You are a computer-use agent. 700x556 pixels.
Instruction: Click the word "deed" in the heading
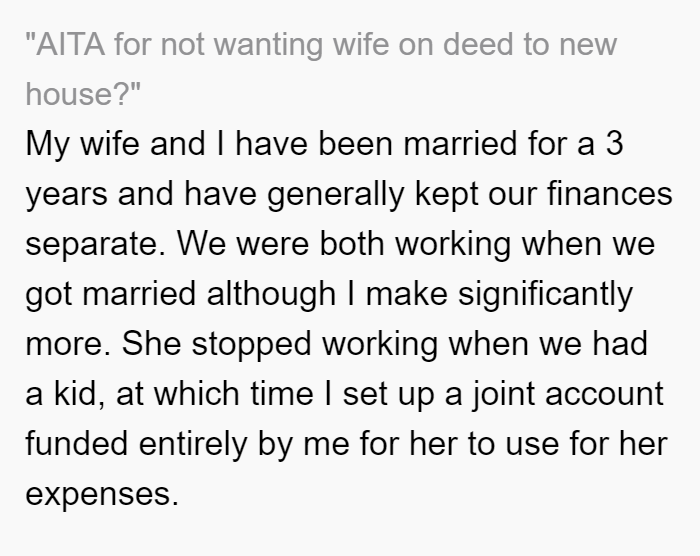pos(478,44)
